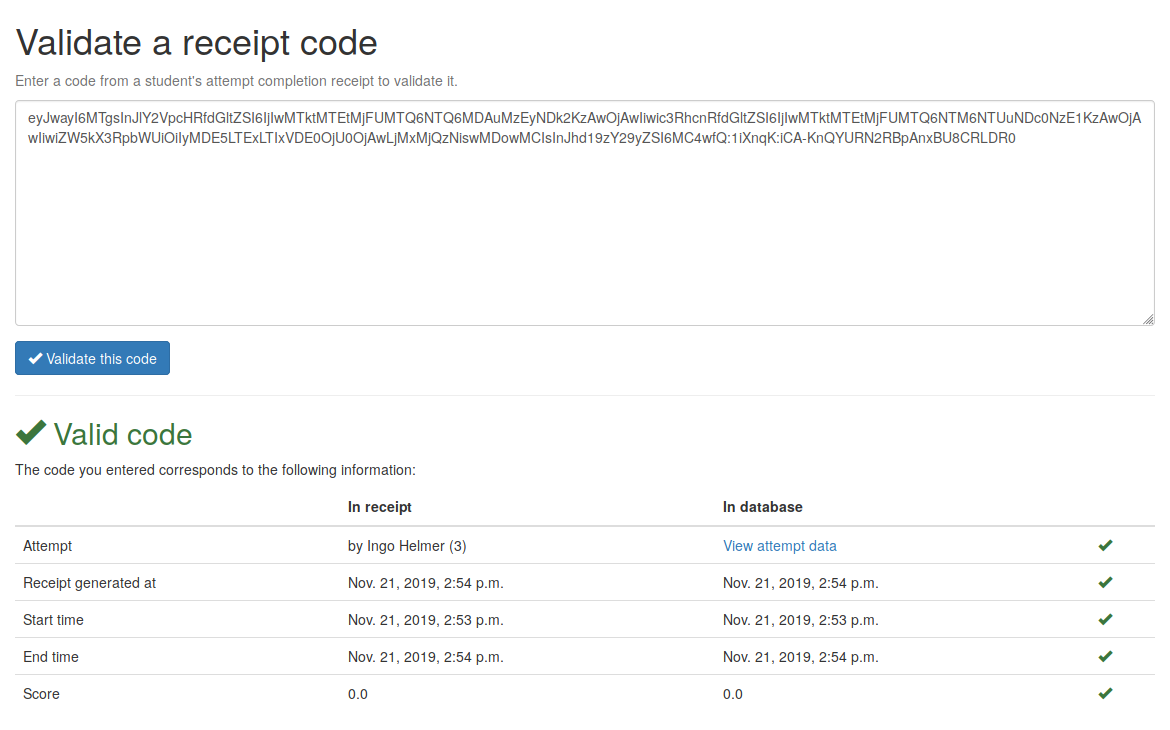Click the large green Valid code checkmark
This screenshot has height=730, width=1170.
tap(31, 432)
